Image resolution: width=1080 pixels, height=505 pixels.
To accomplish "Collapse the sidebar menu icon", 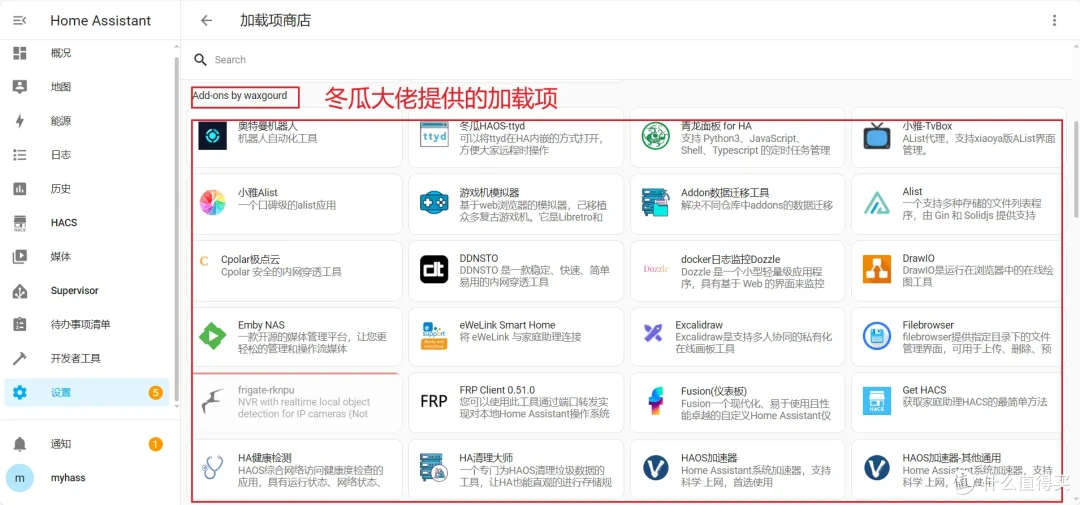I will click(x=20, y=21).
